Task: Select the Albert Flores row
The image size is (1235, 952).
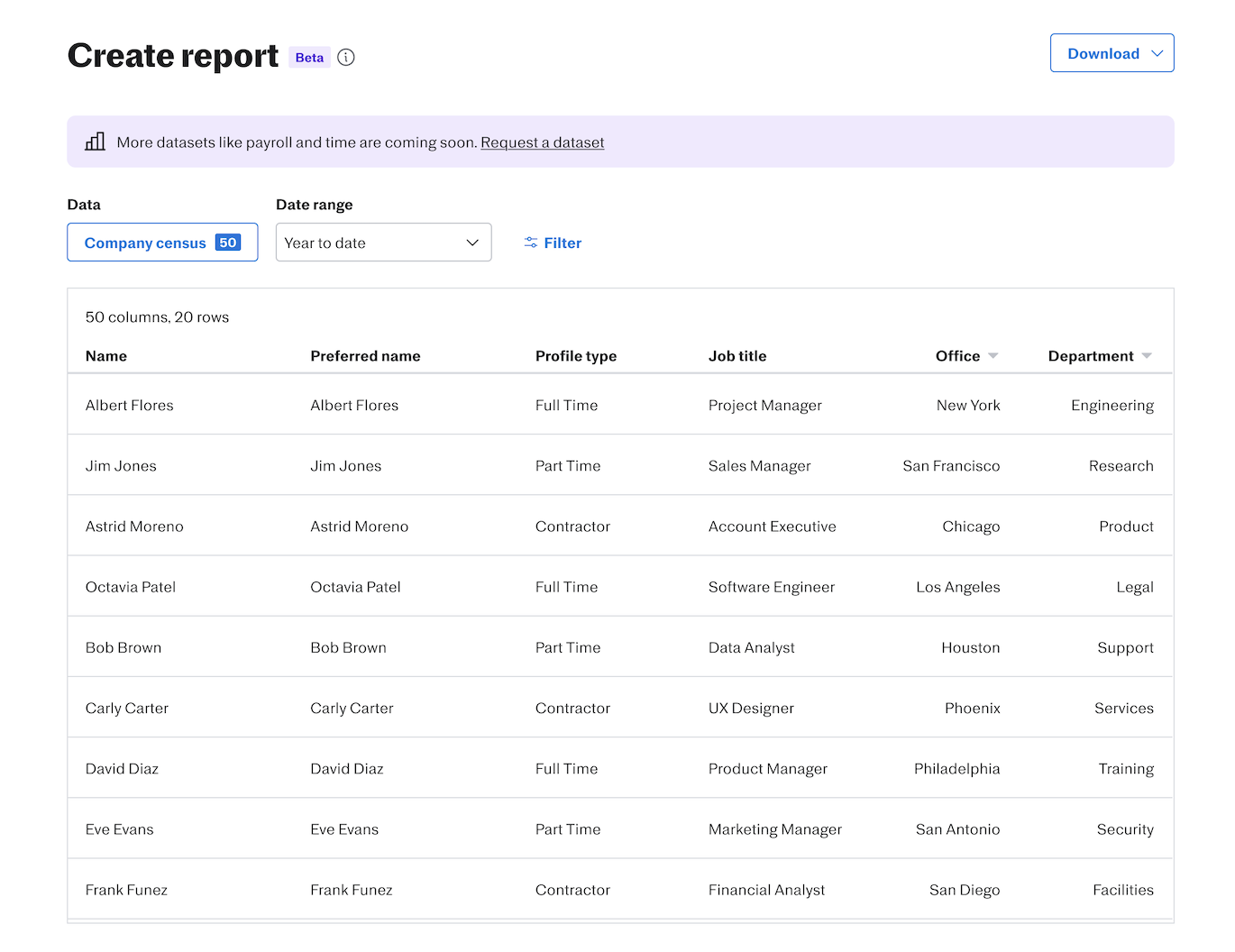Action: (x=130, y=406)
